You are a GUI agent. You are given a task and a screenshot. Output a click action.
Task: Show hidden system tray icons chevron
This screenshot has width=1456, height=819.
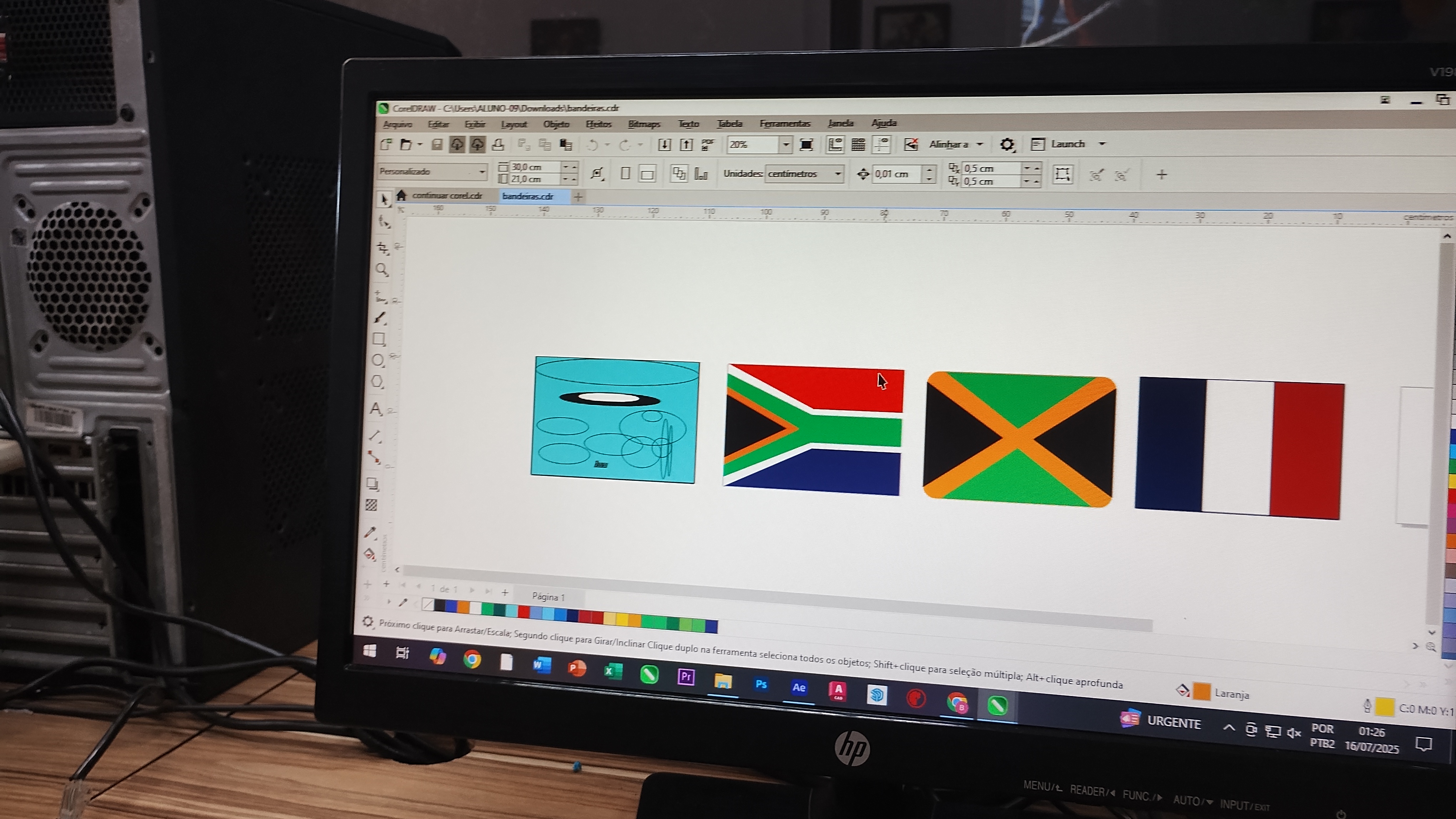coord(1229,727)
